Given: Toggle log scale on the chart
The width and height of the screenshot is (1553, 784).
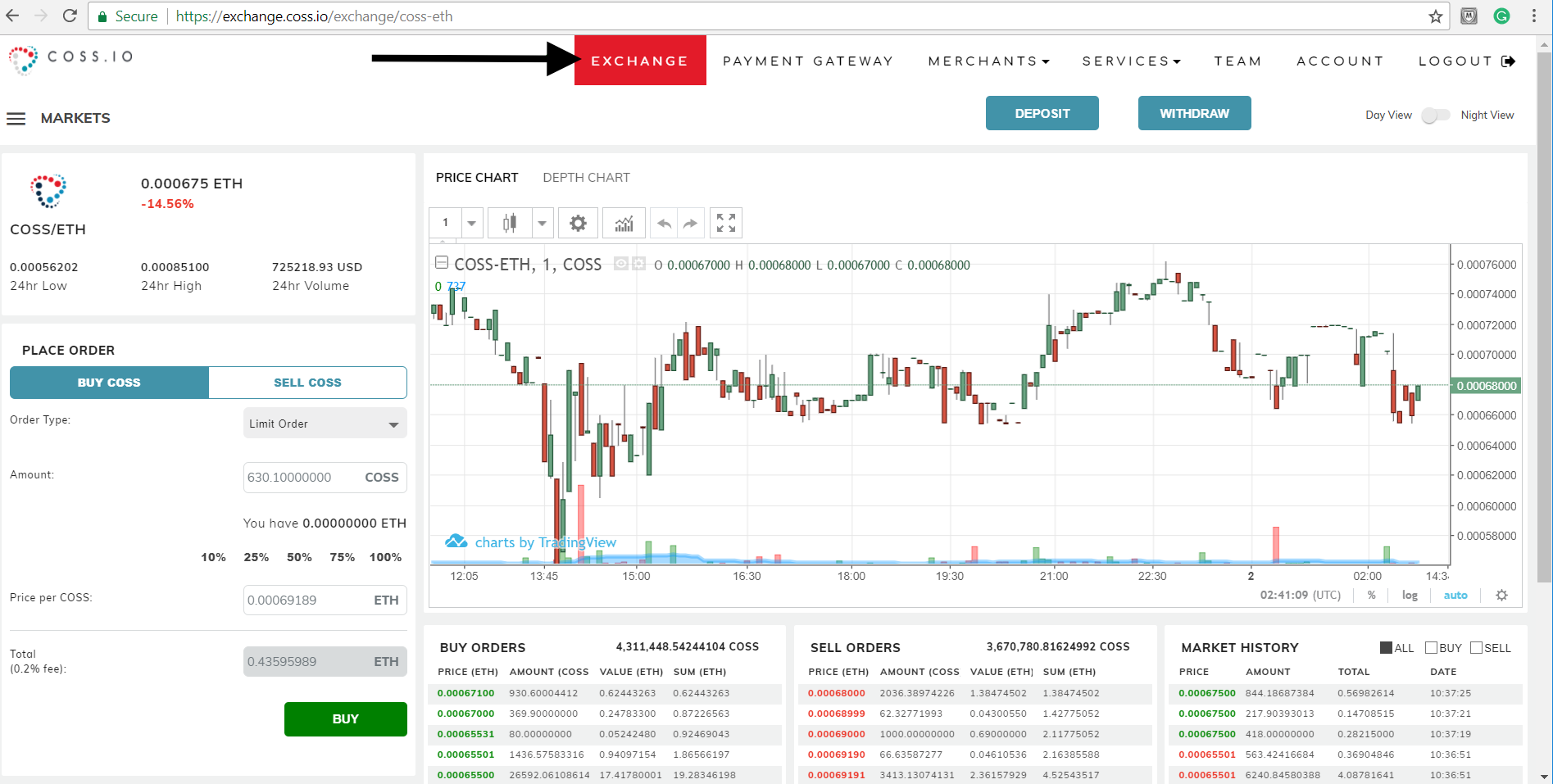Looking at the screenshot, I should point(1410,596).
